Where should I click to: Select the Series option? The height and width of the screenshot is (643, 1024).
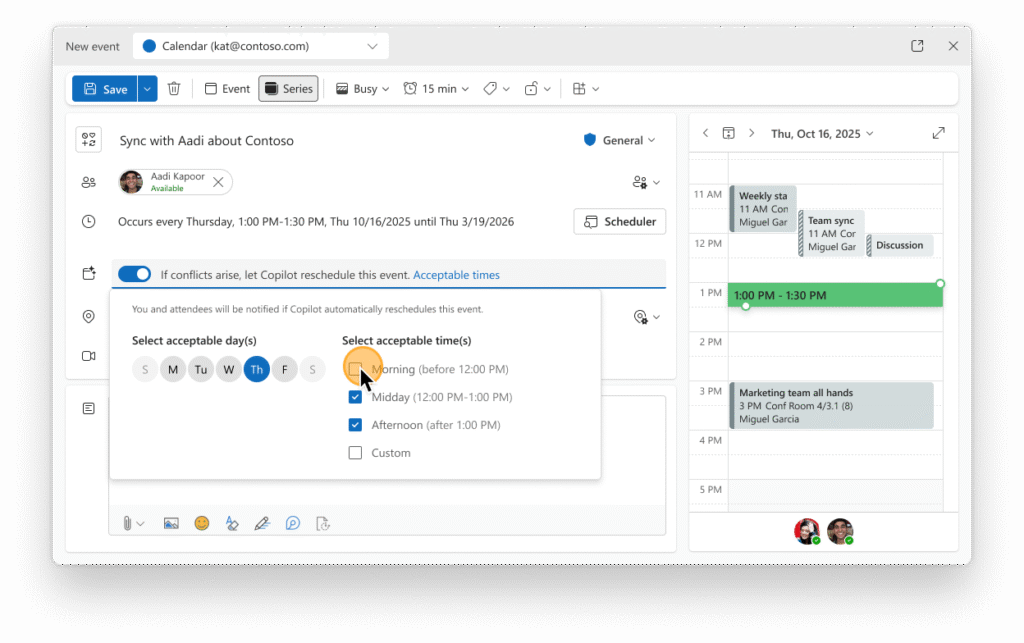tap(288, 89)
